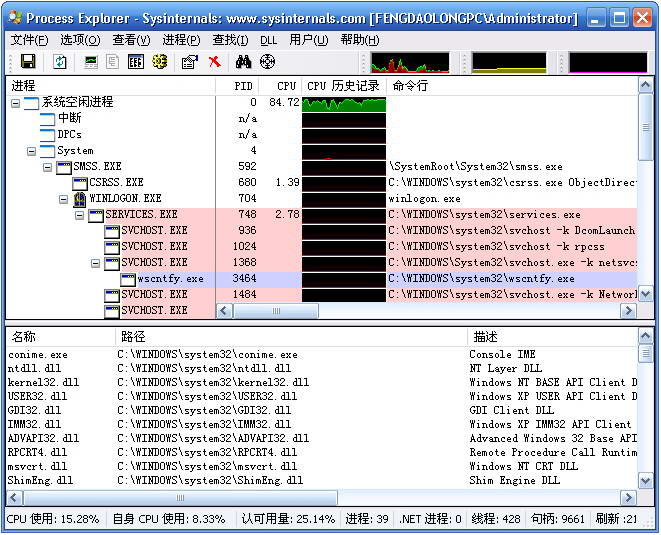Open the 用户(U) menu
661x535 pixels.
tap(309, 40)
